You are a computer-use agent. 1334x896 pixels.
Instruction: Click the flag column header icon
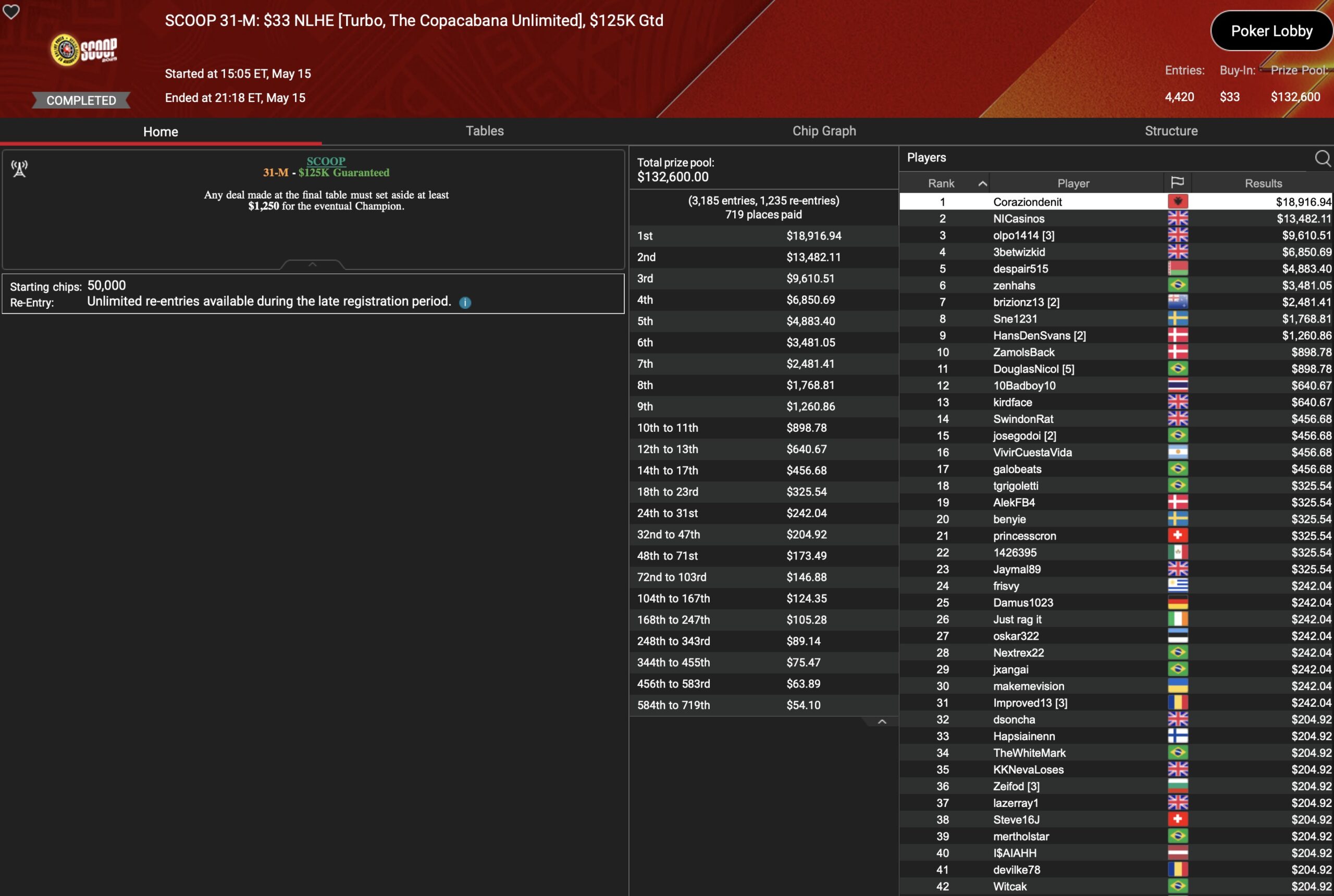coord(1177,183)
